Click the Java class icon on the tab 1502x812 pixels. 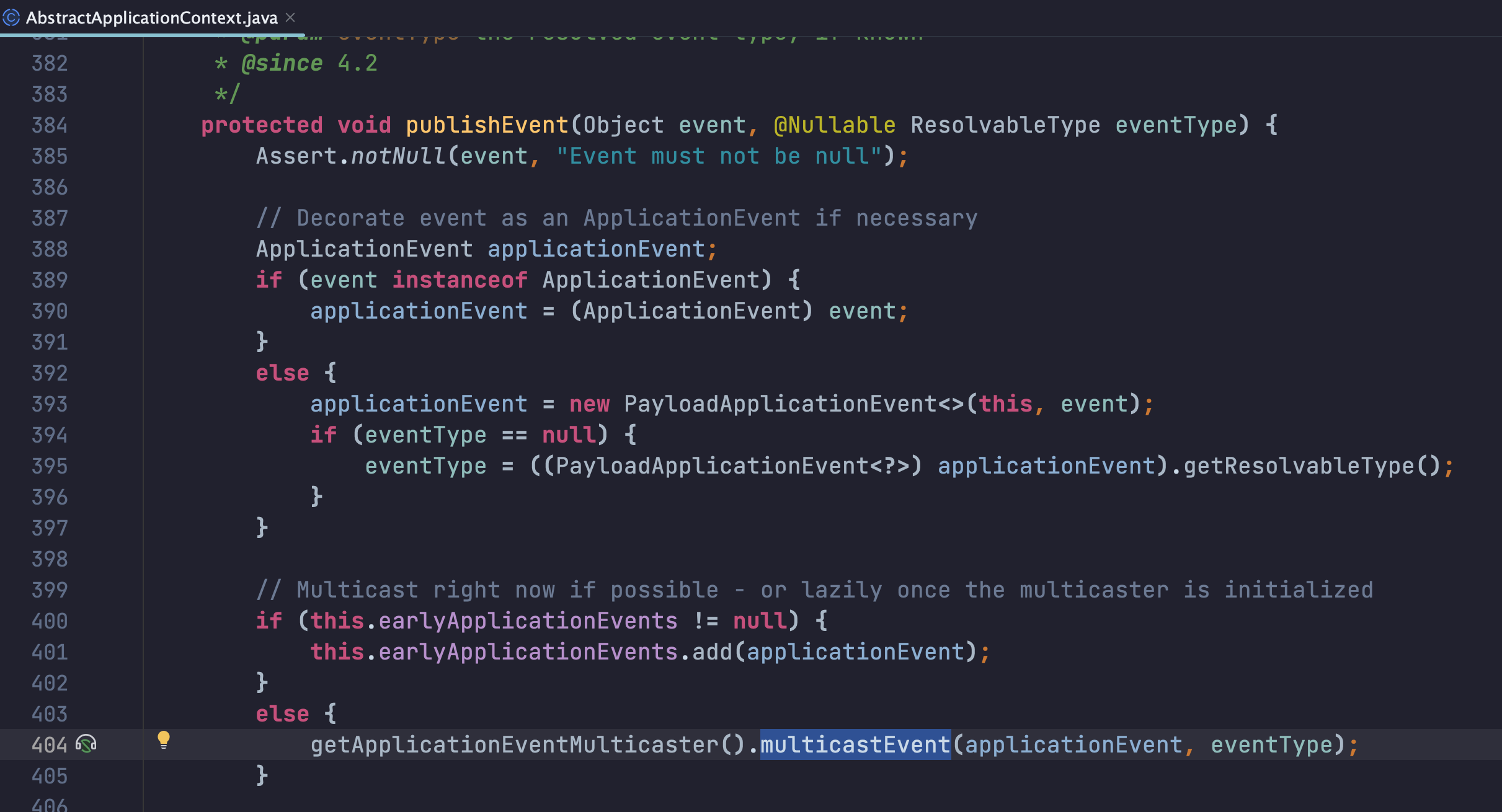(11, 17)
